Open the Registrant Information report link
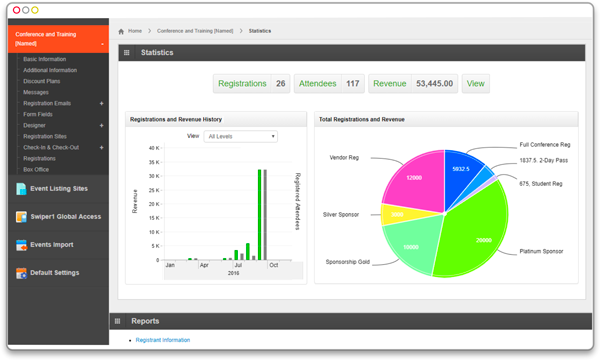600x360 pixels. (163, 340)
